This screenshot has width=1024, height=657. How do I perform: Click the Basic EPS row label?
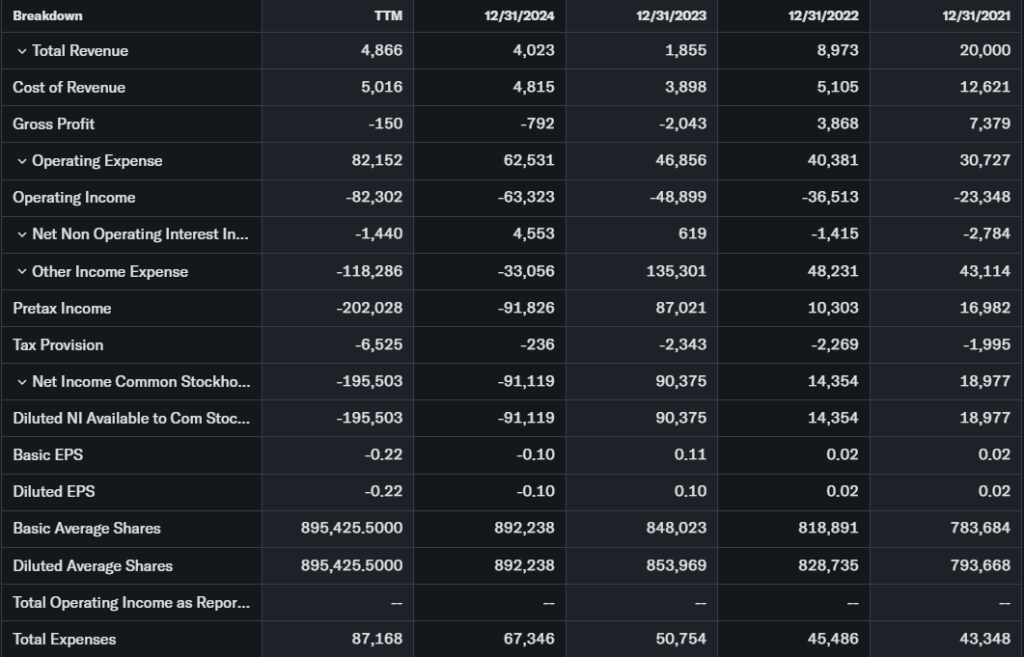pyautogui.click(x=48, y=455)
